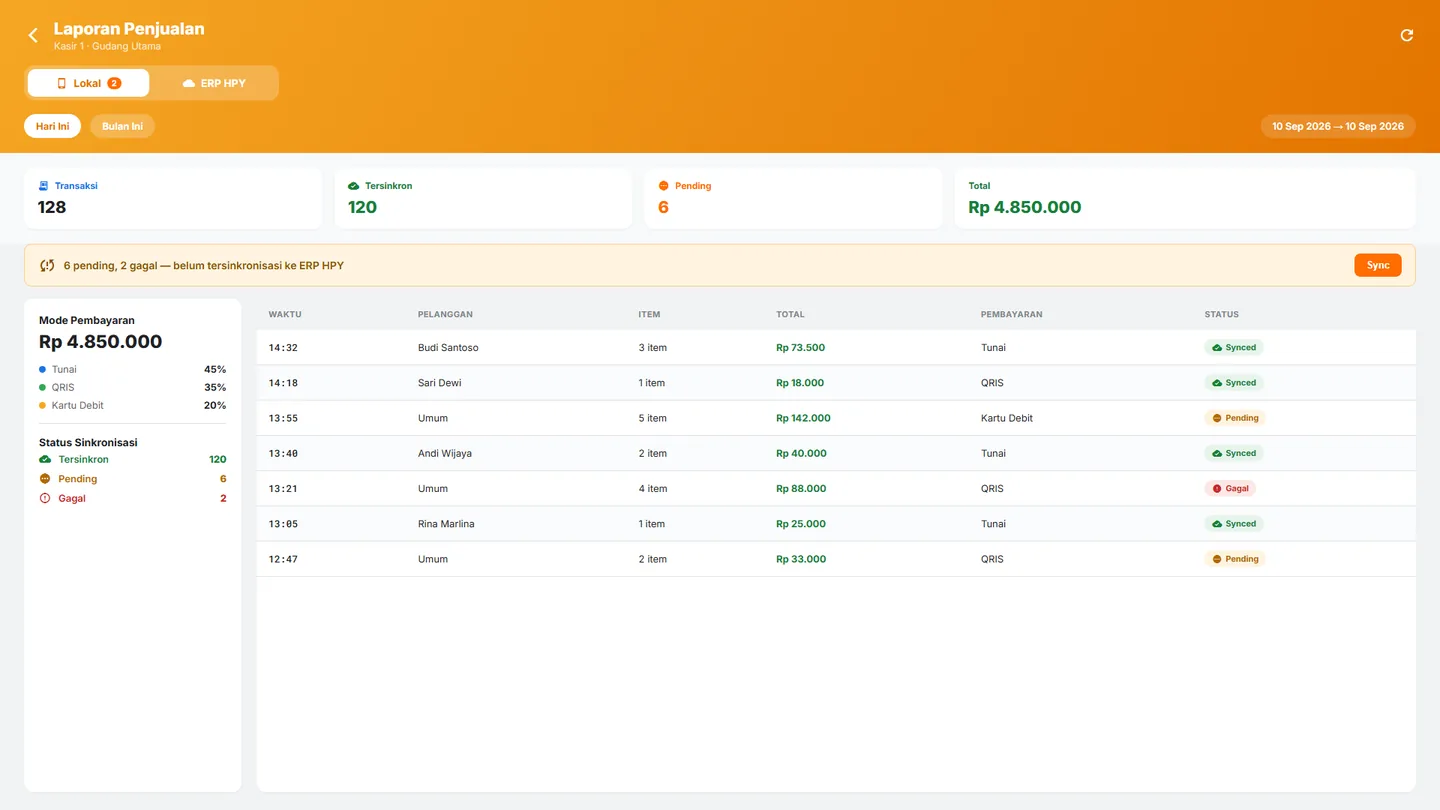Click the Sync button
This screenshot has height=810, width=1440.
point(1378,265)
